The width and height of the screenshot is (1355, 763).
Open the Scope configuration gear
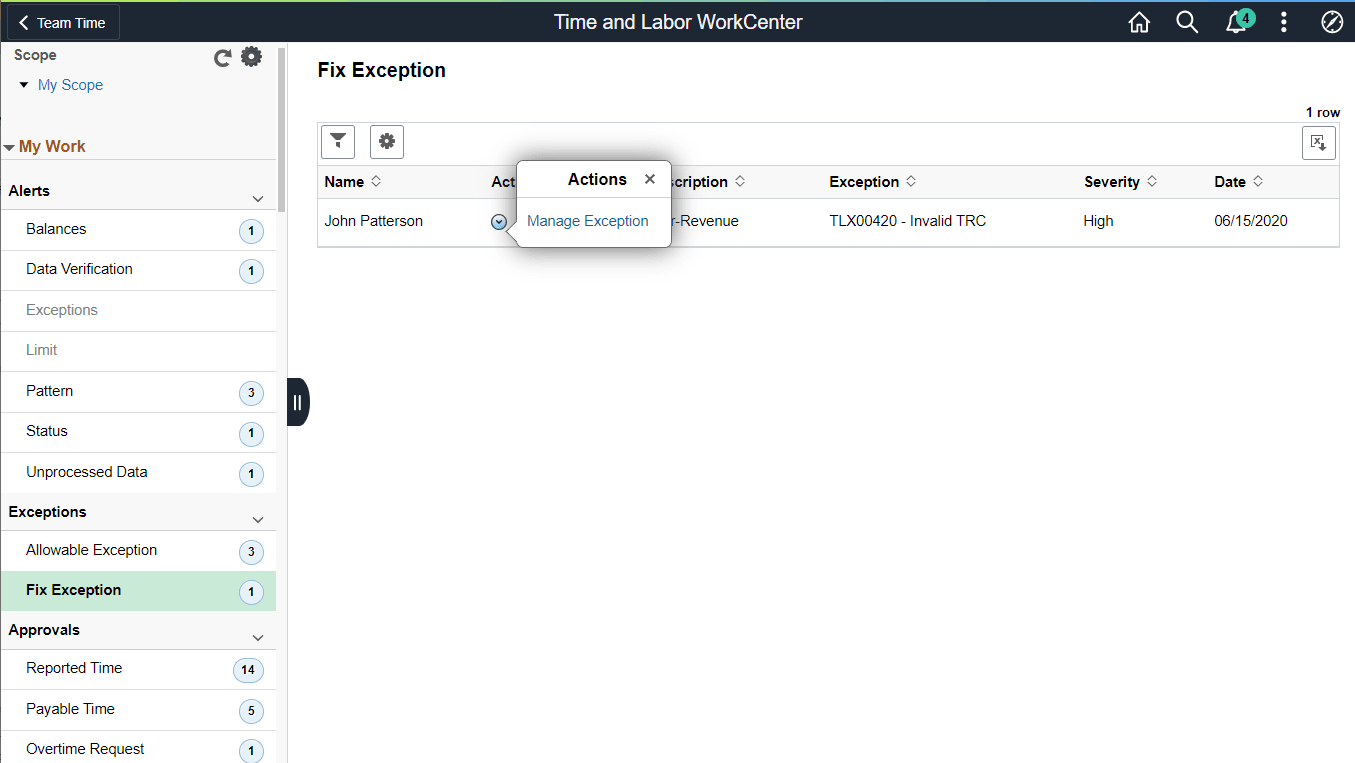[251, 56]
